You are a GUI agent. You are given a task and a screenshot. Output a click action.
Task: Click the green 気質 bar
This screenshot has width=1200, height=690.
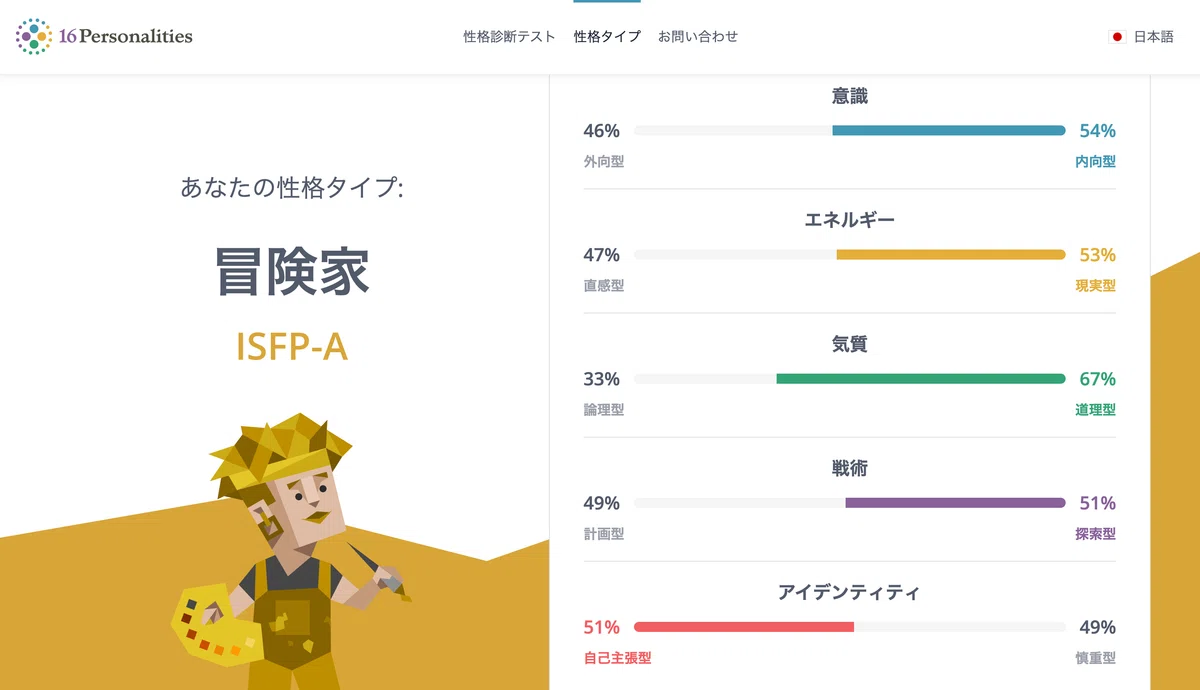921,378
